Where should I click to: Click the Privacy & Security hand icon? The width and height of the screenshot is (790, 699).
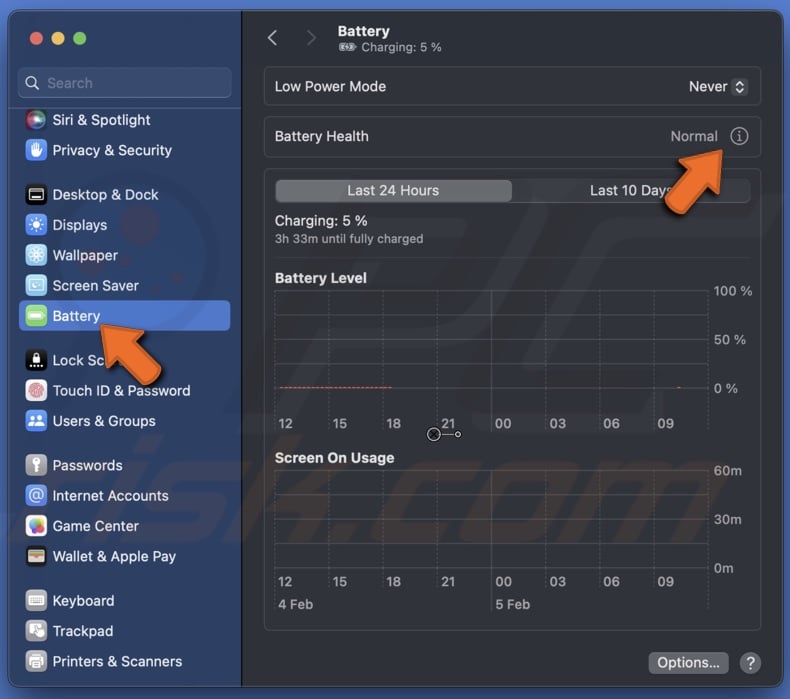coord(36,150)
